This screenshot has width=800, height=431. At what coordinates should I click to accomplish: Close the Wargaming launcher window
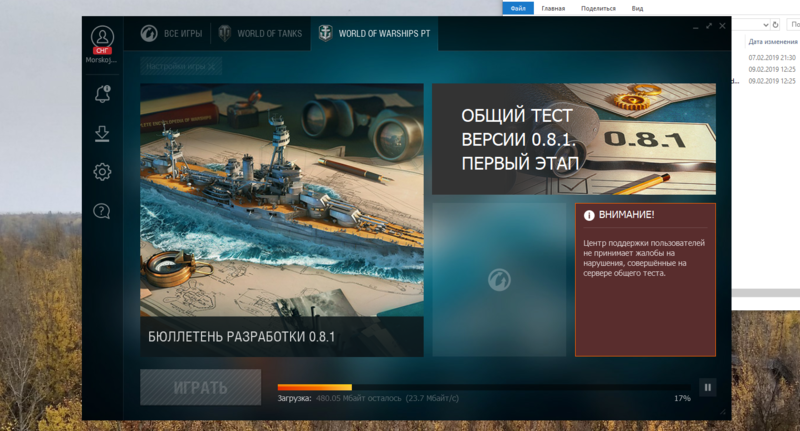(722, 26)
